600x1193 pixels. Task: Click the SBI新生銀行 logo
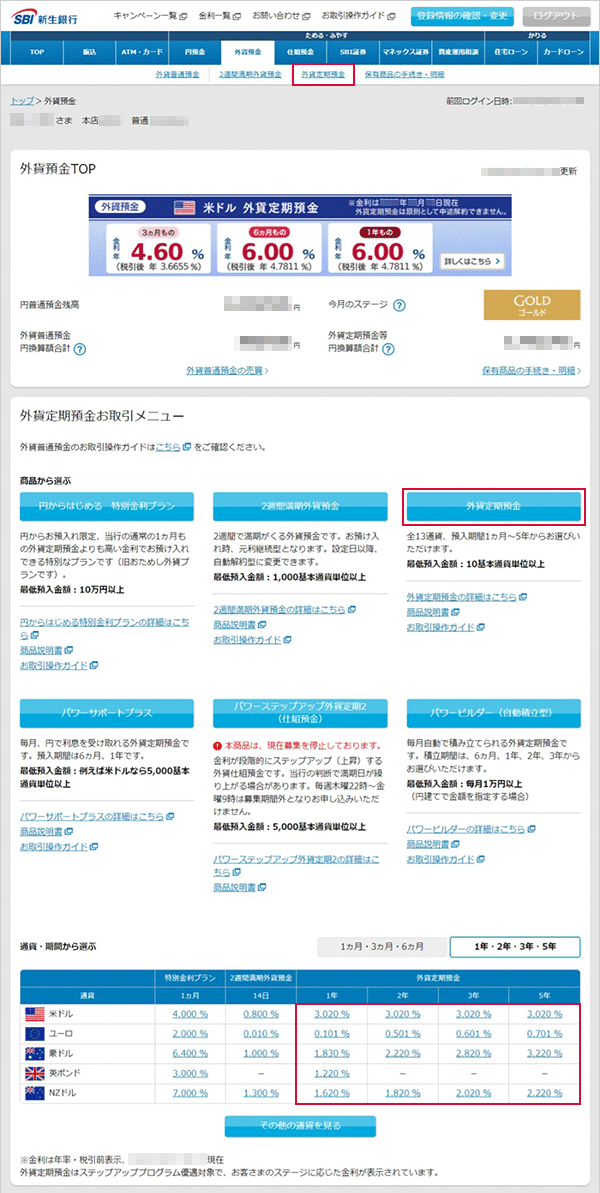coord(45,17)
